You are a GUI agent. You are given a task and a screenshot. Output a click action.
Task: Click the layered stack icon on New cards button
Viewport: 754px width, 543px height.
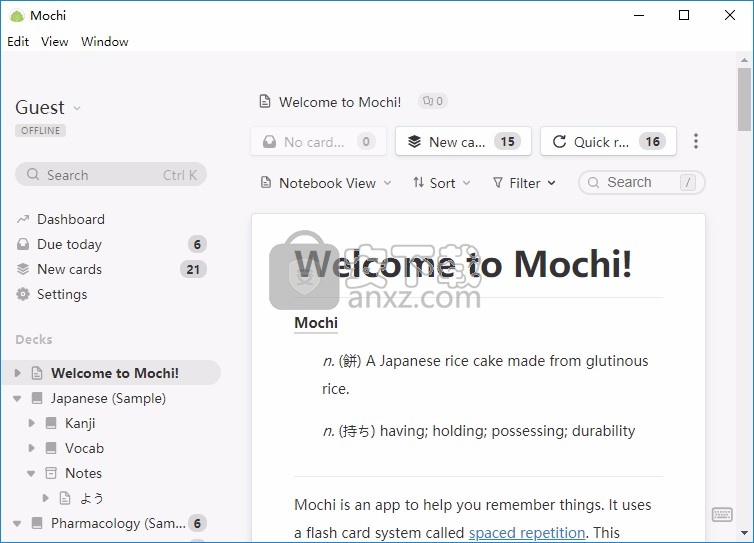tap(415, 141)
